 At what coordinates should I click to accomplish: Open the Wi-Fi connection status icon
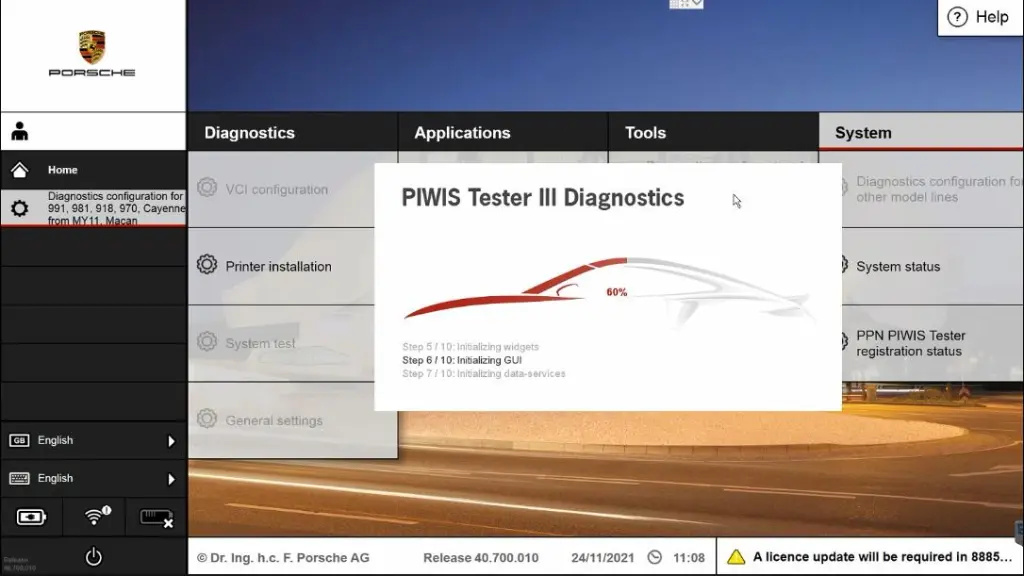(95, 517)
